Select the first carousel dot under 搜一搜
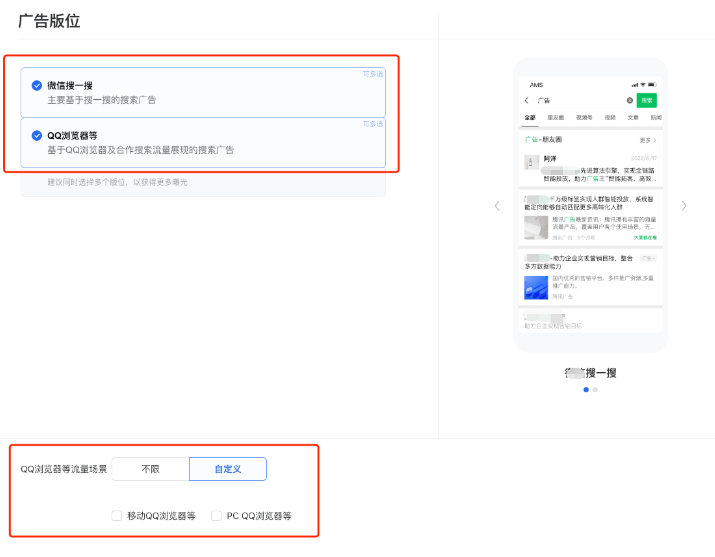This screenshot has height=557, width=715. (586, 389)
